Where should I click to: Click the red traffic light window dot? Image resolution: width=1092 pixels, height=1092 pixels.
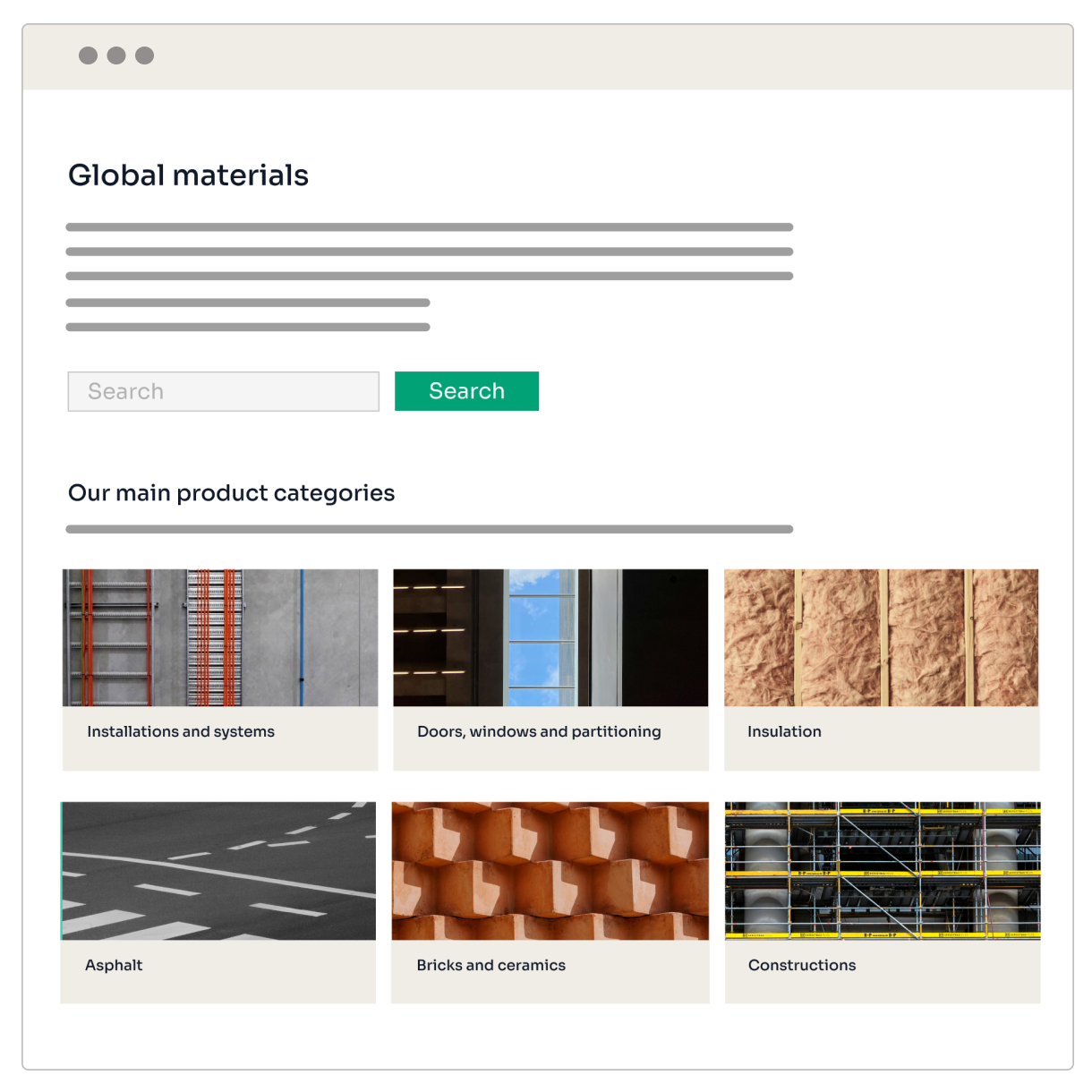click(87, 55)
